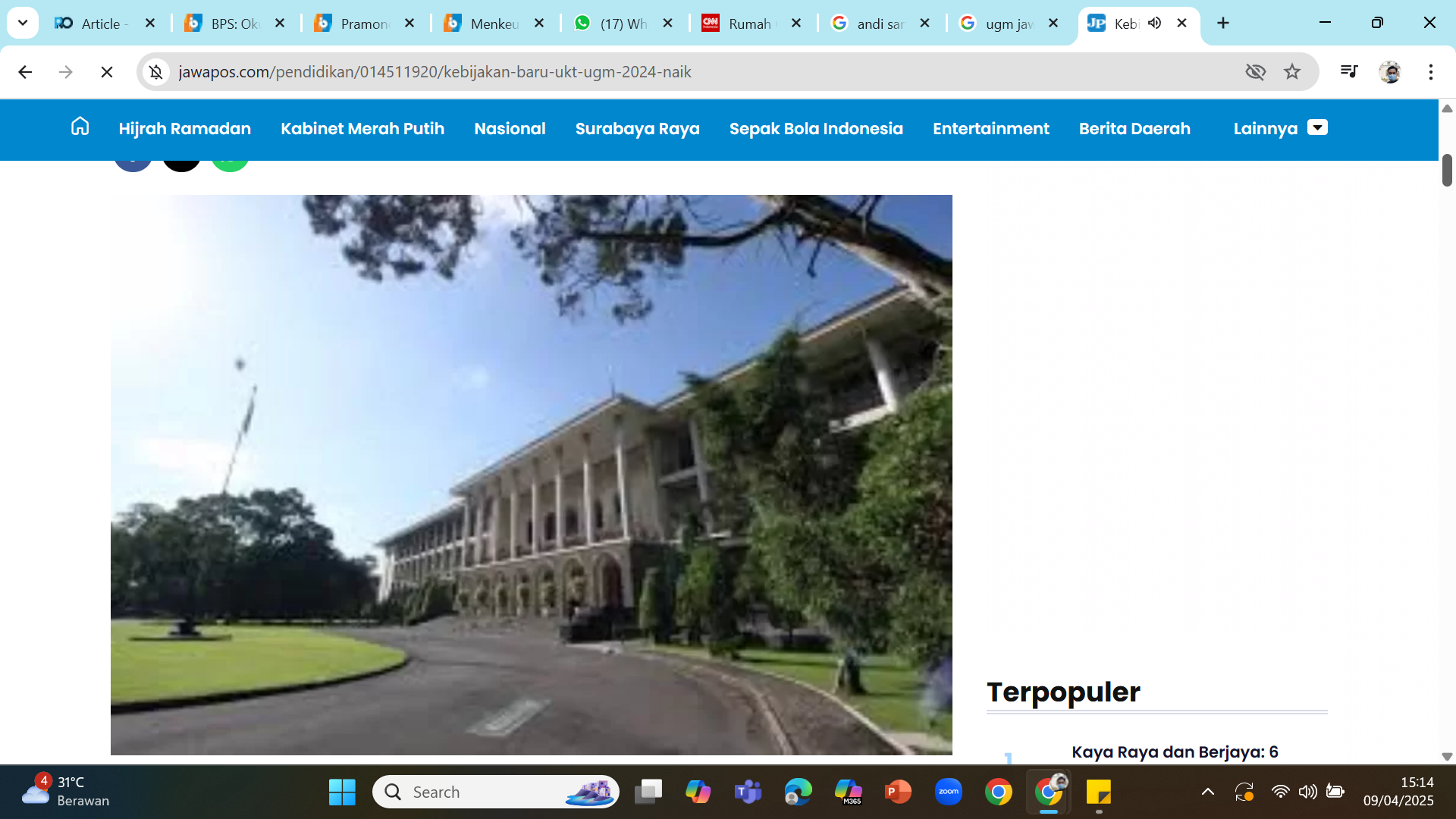This screenshot has width=1456, height=819.
Task: Open the volume tray icon
Action: pos(1307,792)
